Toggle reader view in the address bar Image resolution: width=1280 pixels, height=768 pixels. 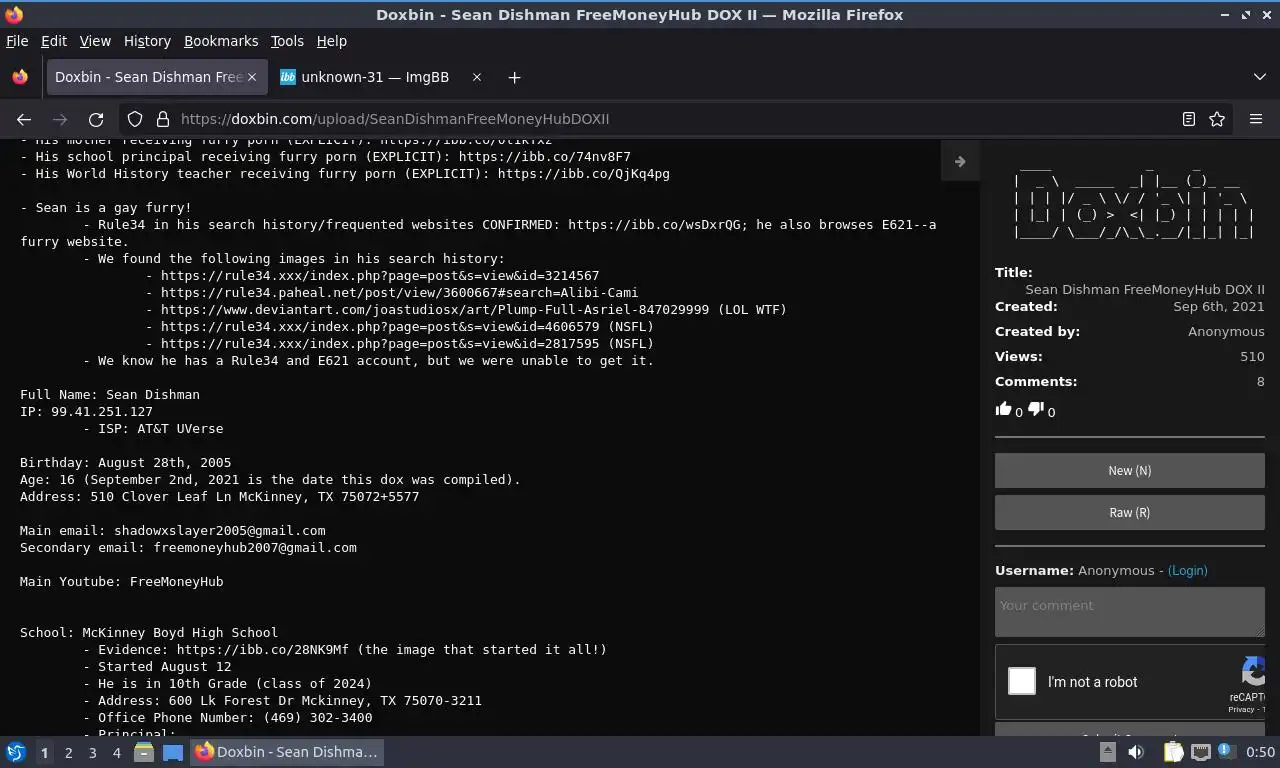click(x=1189, y=119)
